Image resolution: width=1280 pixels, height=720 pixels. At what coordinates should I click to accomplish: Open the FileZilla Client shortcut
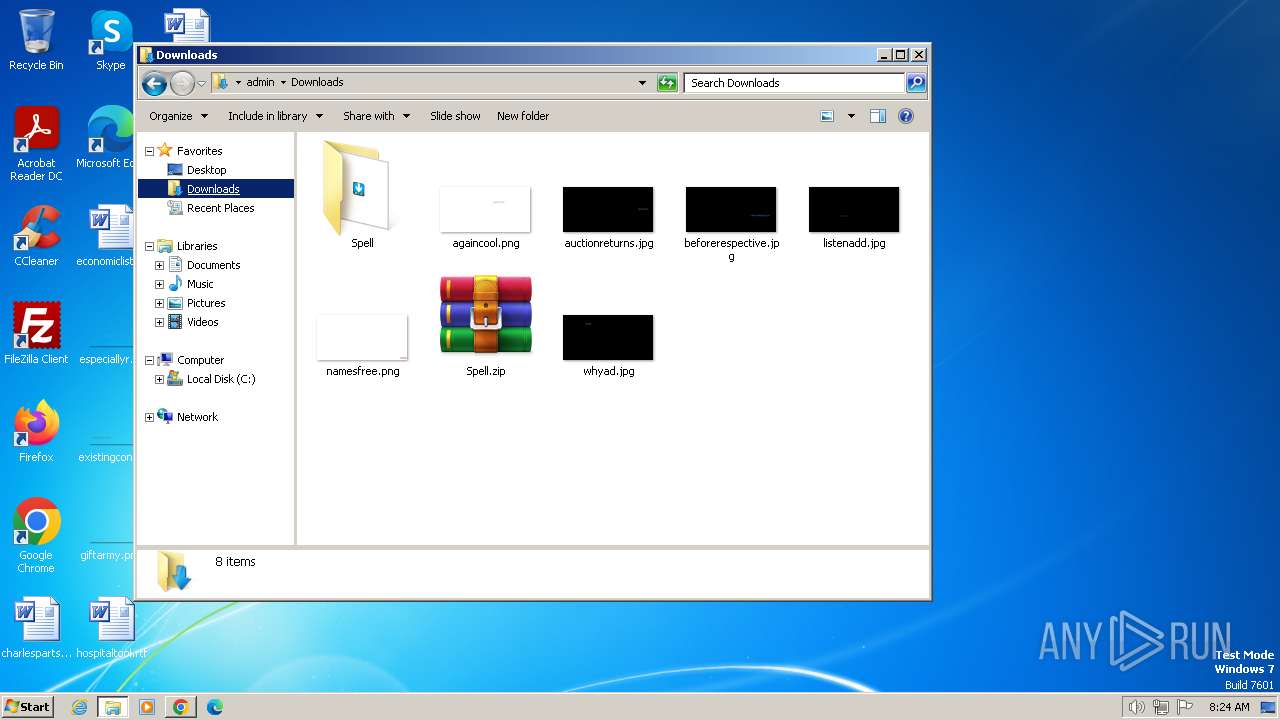36,333
